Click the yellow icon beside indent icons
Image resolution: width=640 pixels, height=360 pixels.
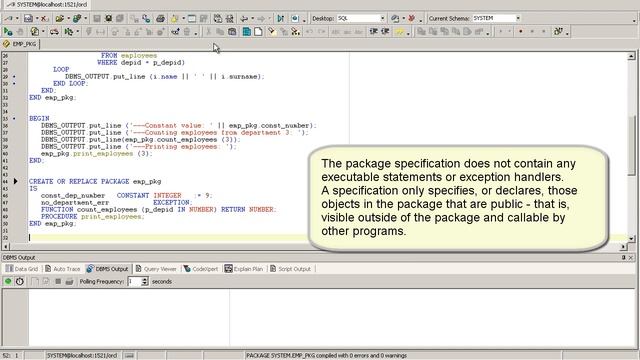coord(400,31)
